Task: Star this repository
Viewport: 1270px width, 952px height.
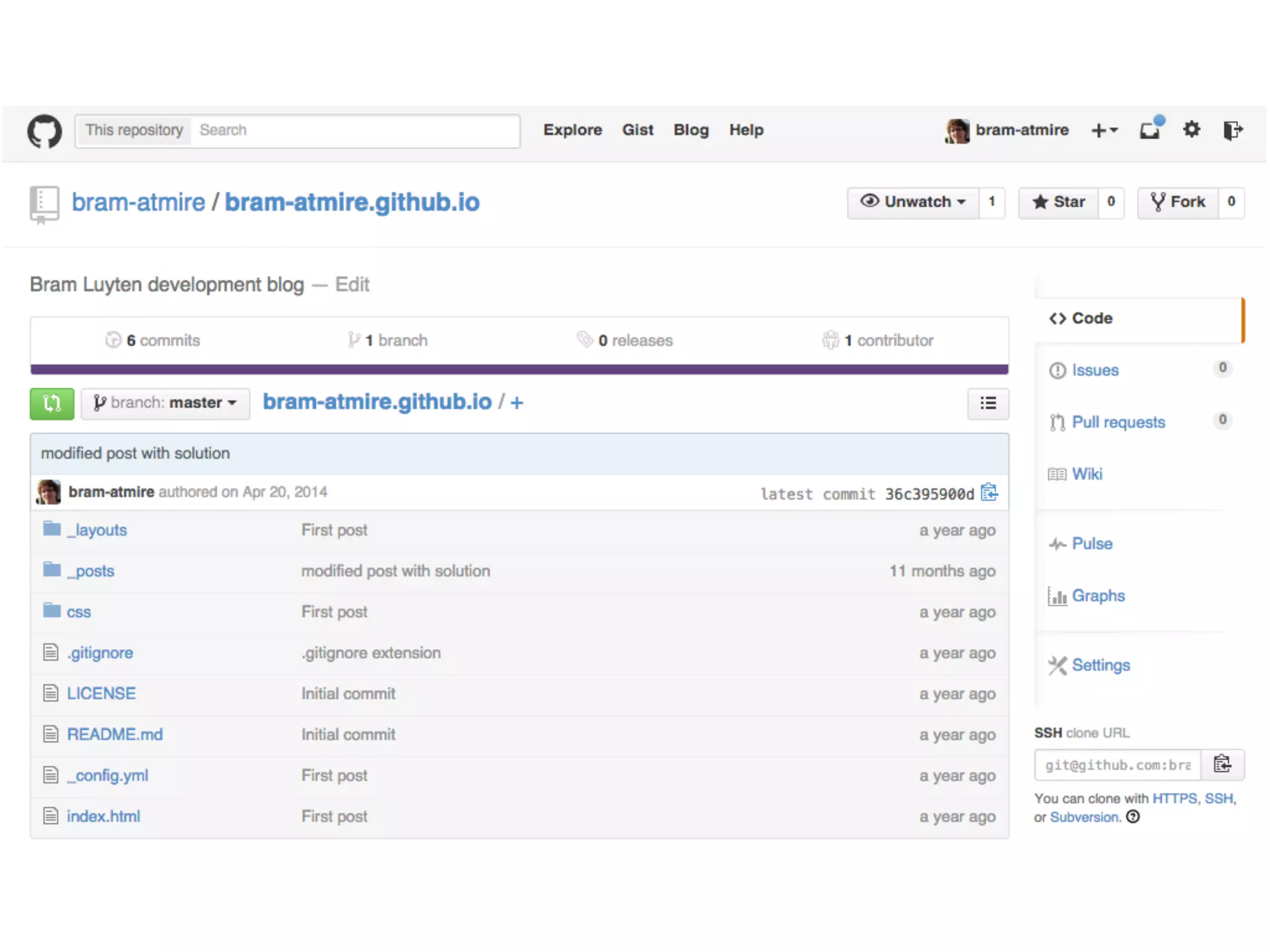Action: 1059,202
